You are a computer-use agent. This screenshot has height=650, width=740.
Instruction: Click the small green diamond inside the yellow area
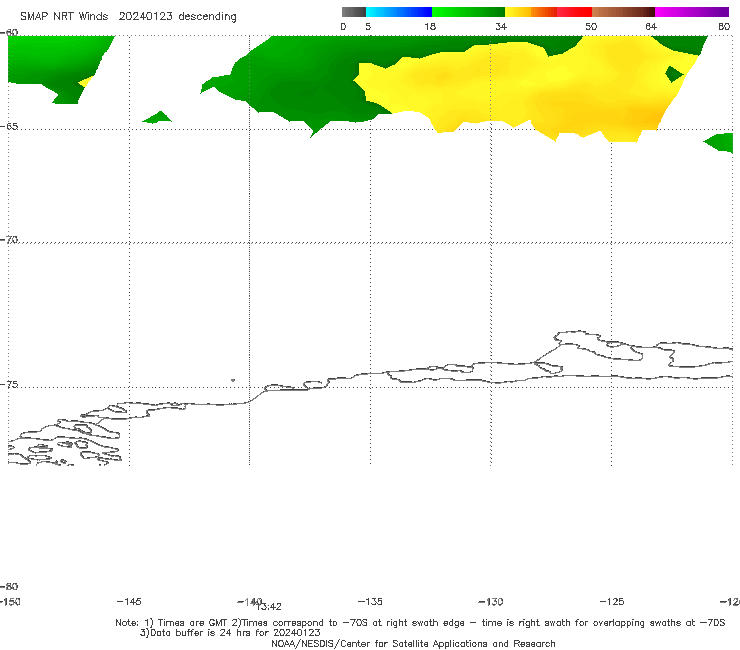click(x=674, y=74)
